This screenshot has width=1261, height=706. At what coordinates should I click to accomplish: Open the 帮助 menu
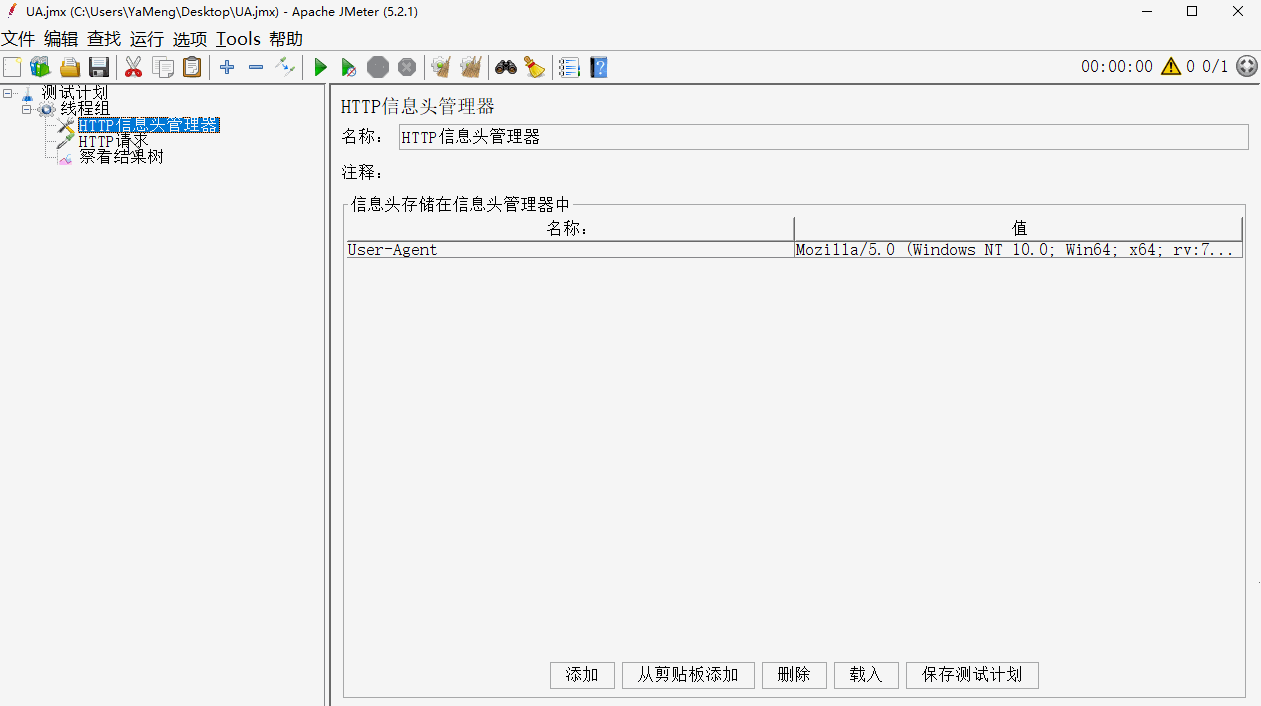click(x=286, y=39)
